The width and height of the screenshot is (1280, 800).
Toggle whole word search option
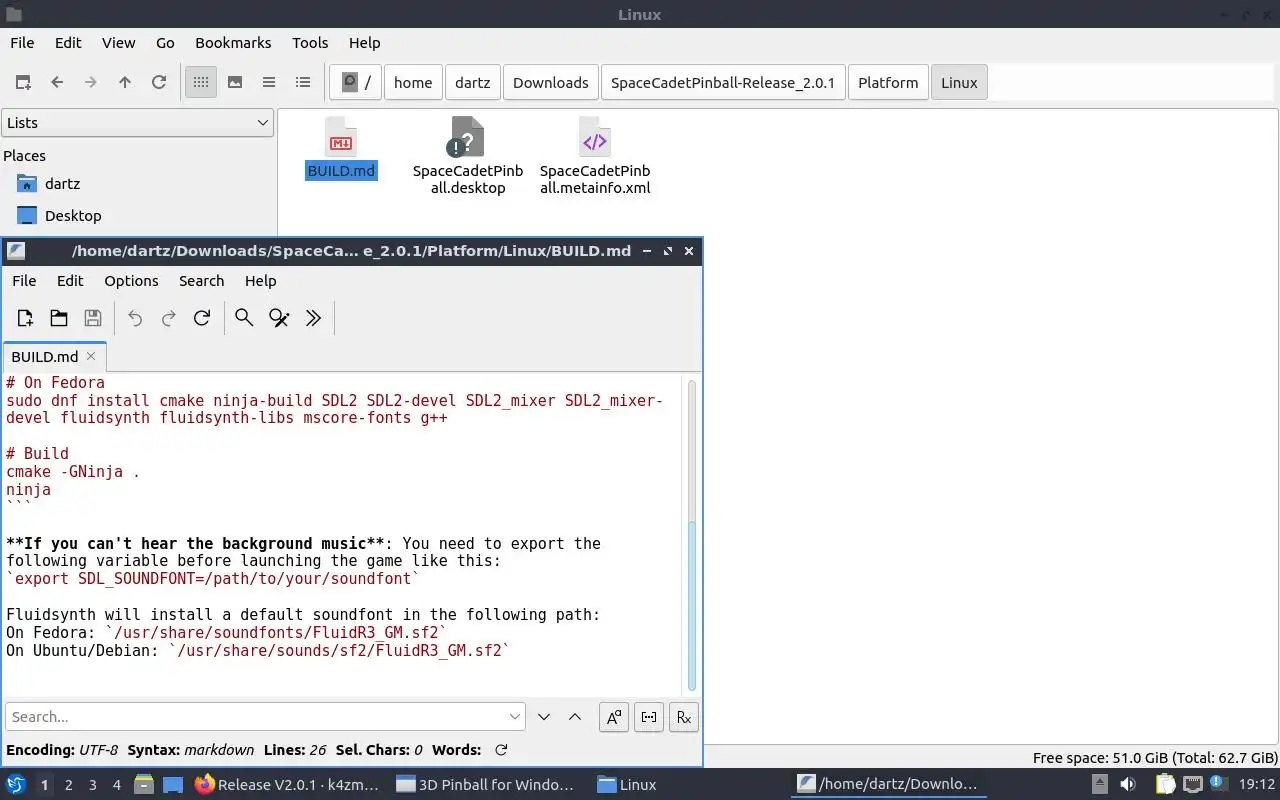649,717
